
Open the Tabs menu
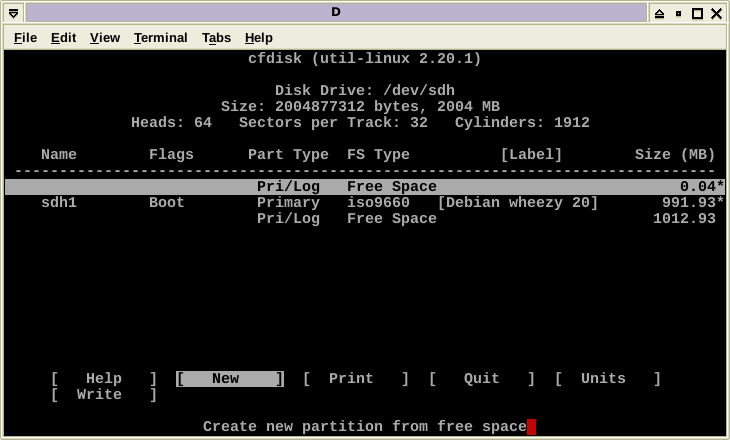(x=216, y=38)
